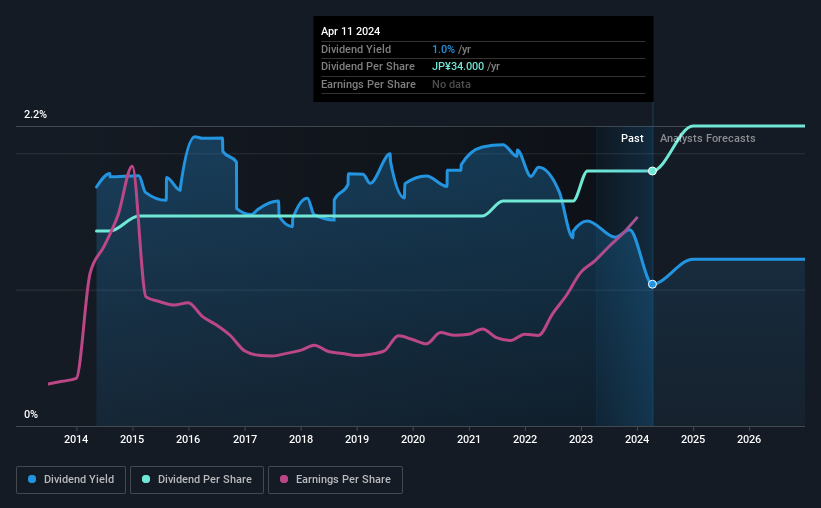Viewport: 821px width, 508px height.
Task: Click the 2019 x-axis year label
Action: coord(357,439)
